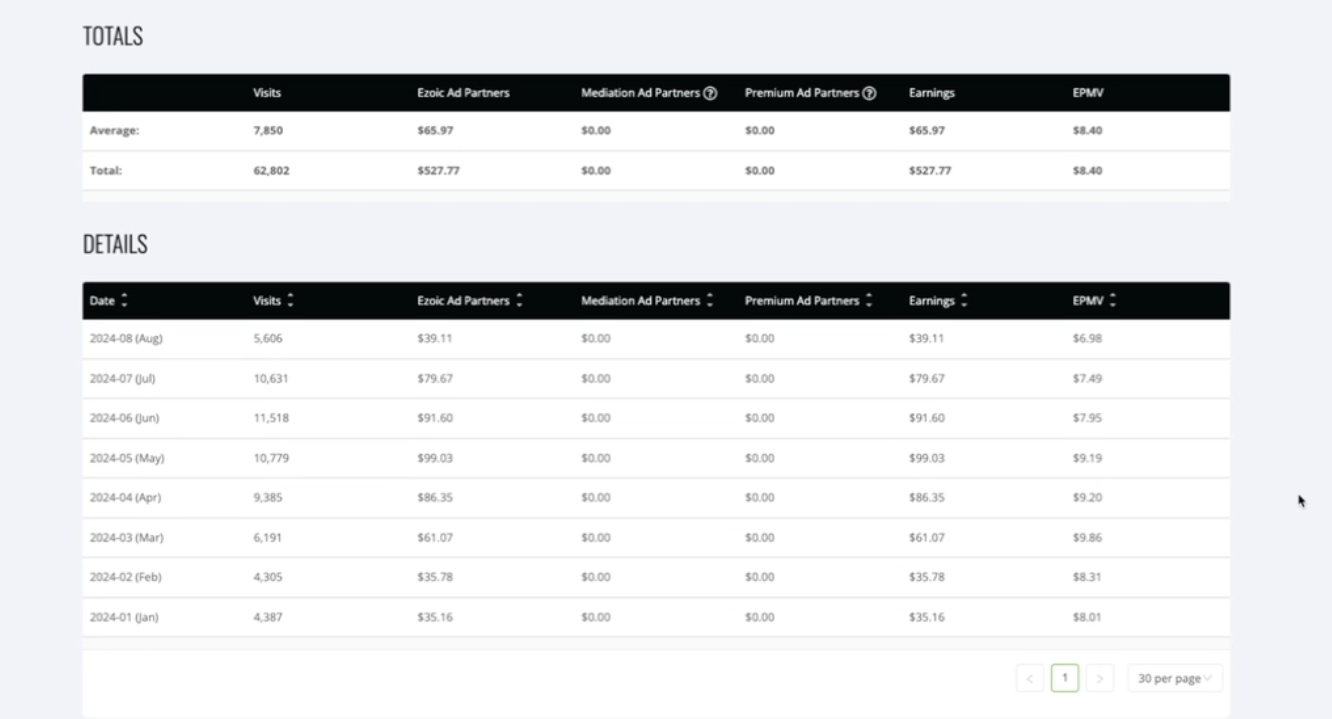Click visits value 6,191

268,537
